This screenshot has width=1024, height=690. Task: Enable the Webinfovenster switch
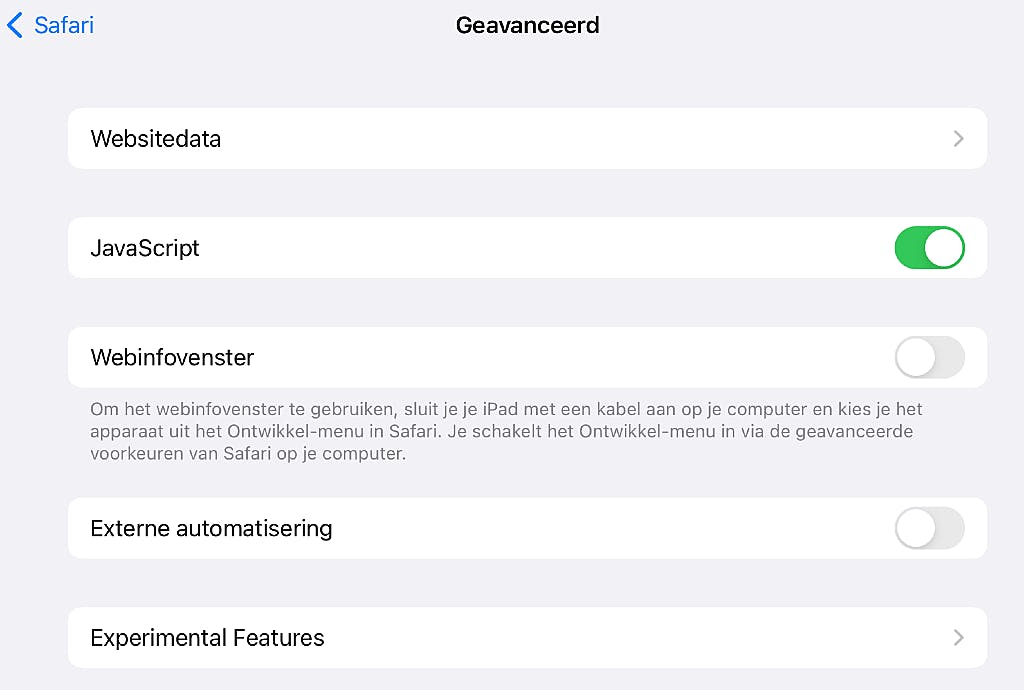(x=929, y=357)
